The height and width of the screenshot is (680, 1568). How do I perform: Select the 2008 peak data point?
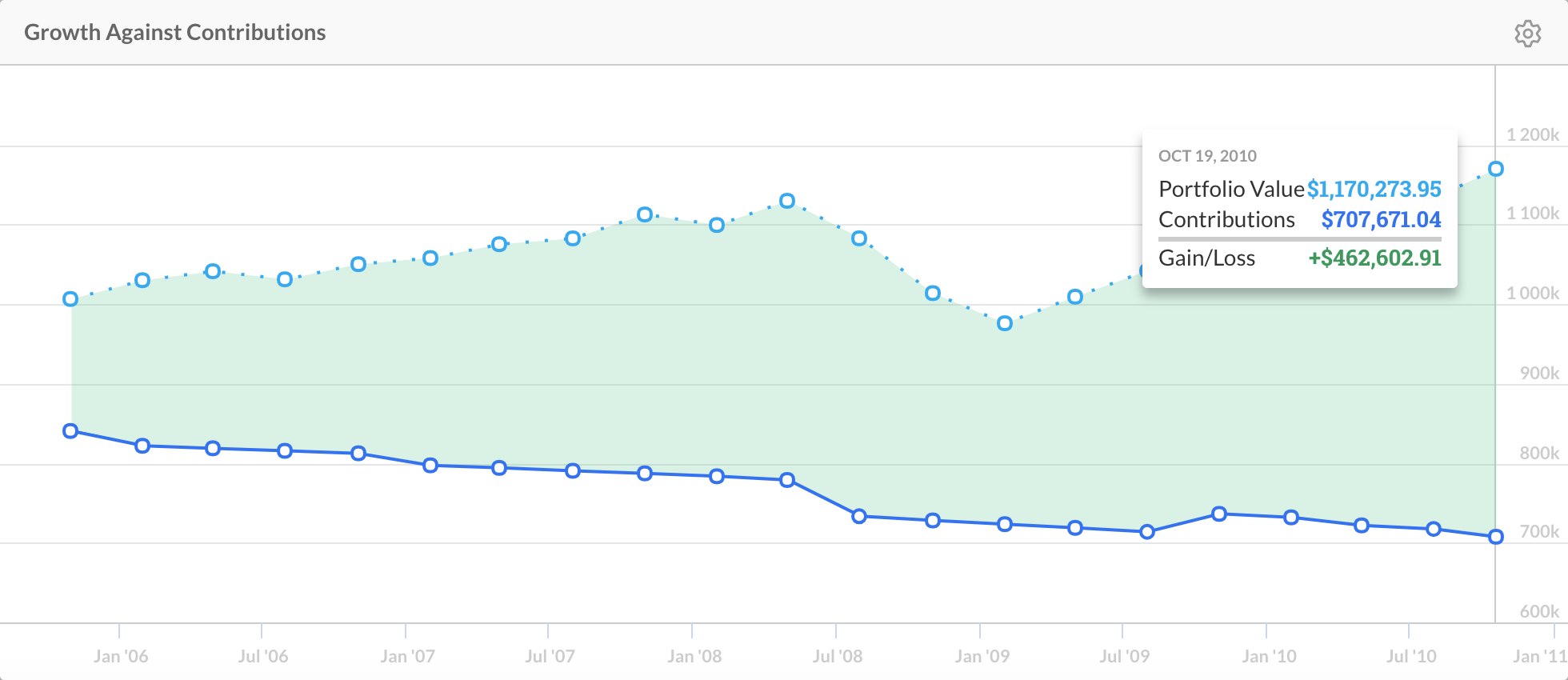786,202
